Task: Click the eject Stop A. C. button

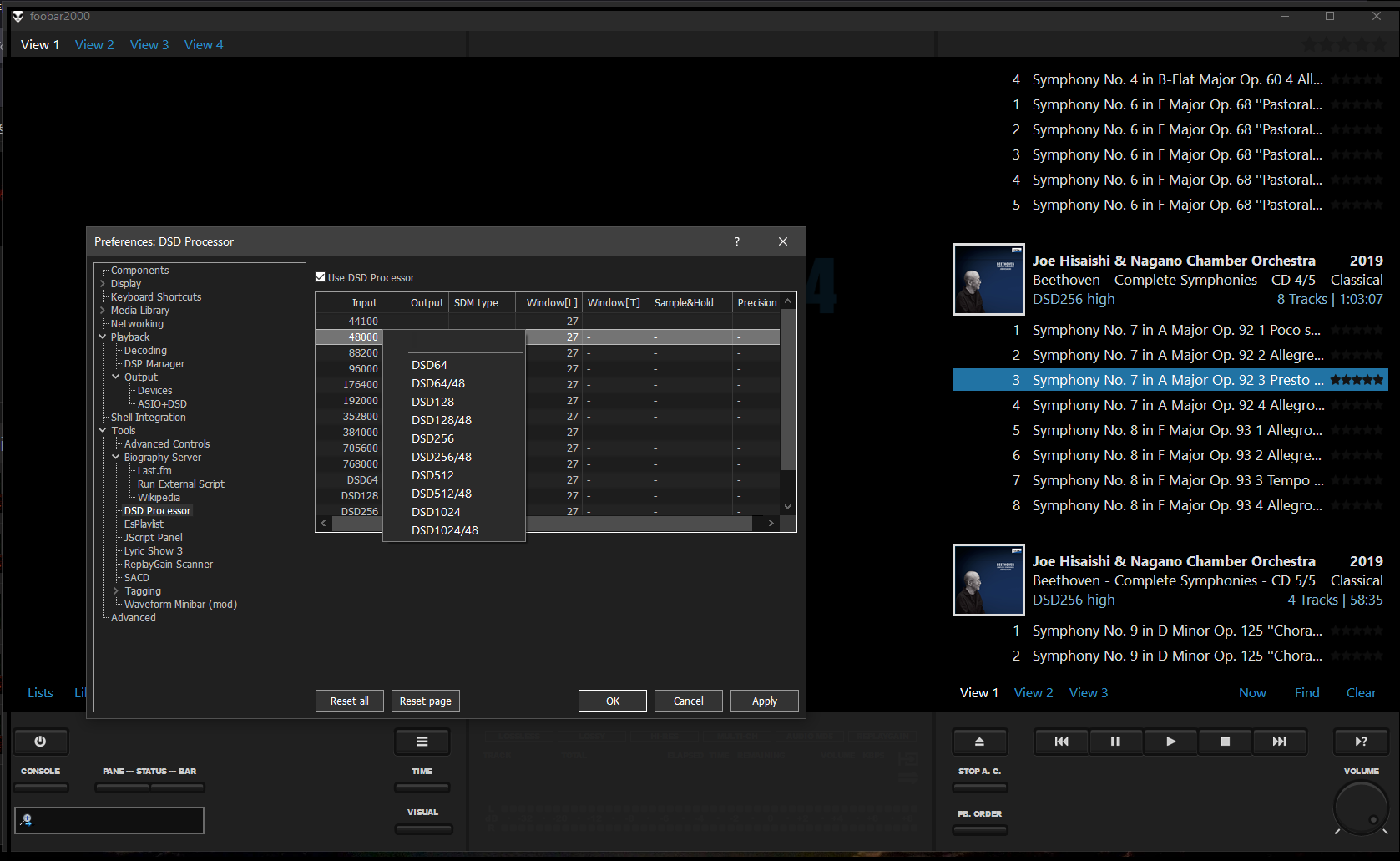Action: (x=979, y=742)
